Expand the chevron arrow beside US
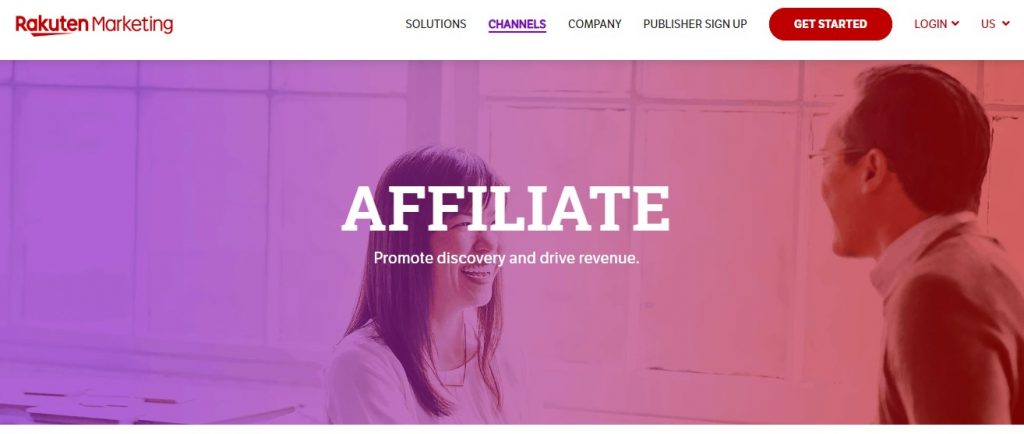Screen dimensions: 1024x434 tap(1006, 23)
